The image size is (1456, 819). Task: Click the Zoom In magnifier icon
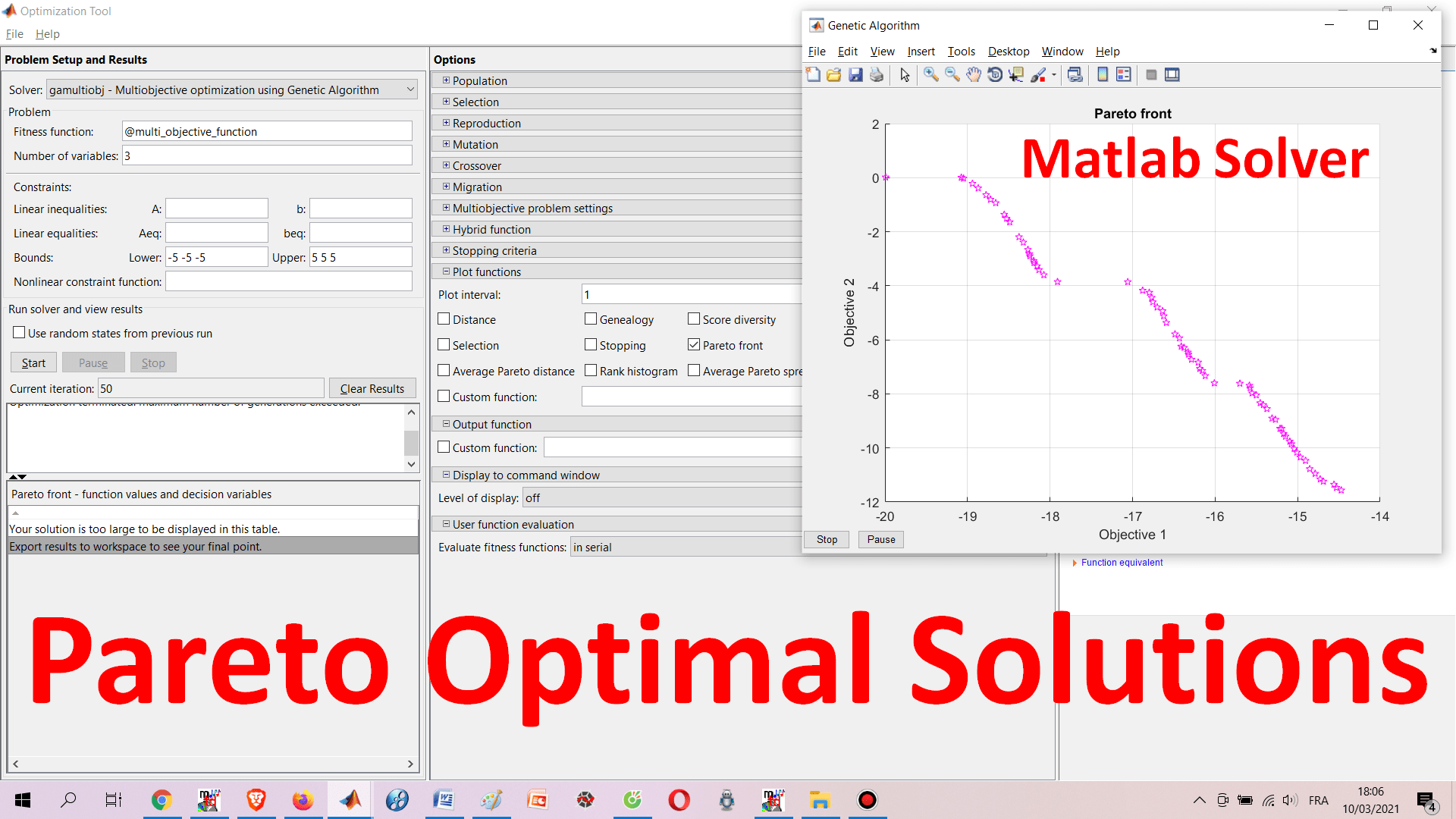click(x=930, y=74)
